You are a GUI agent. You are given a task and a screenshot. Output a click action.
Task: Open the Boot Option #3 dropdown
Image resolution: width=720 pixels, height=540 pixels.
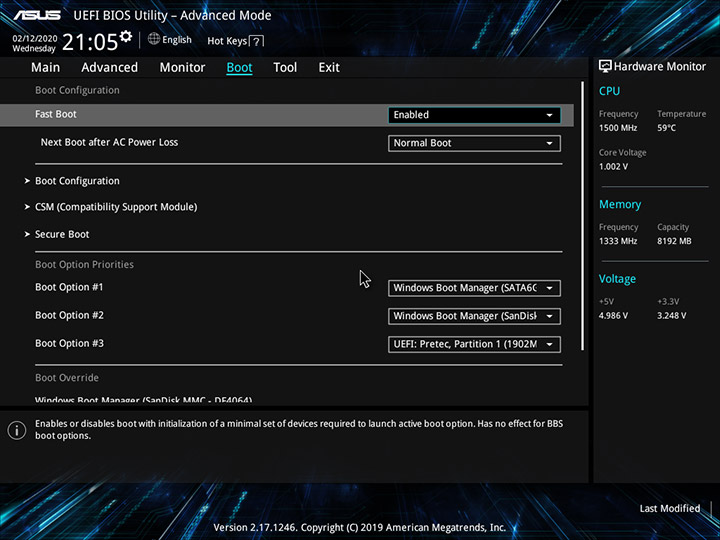point(474,344)
